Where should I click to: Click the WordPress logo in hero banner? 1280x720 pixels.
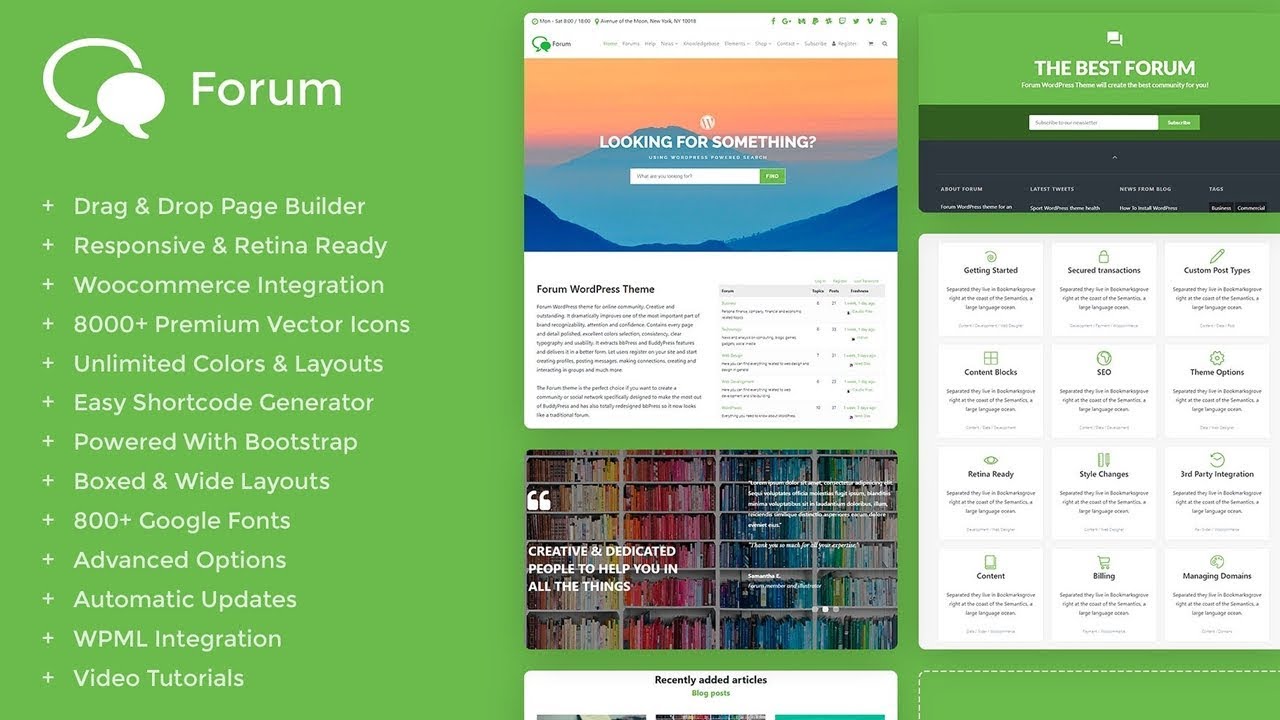[707, 121]
